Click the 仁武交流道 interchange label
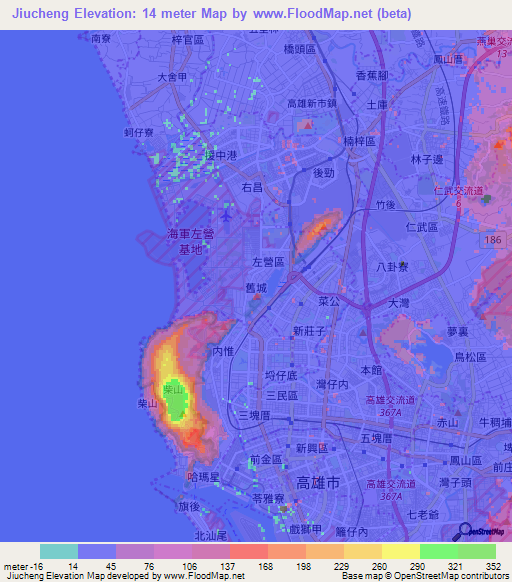This screenshot has width=512, height=582. pyautogui.click(x=459, y=191)
